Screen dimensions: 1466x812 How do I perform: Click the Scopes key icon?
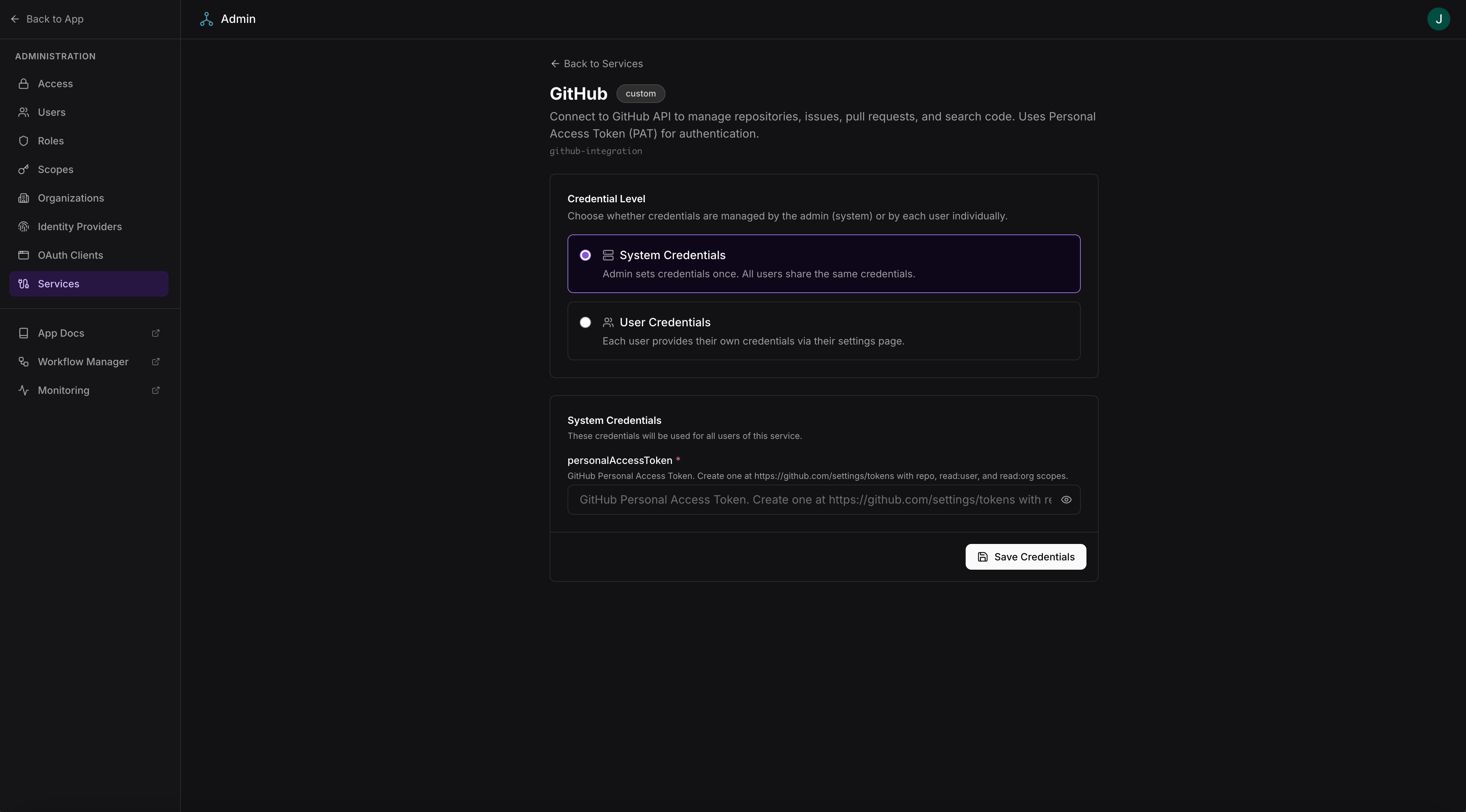click(x=23, y=169)
